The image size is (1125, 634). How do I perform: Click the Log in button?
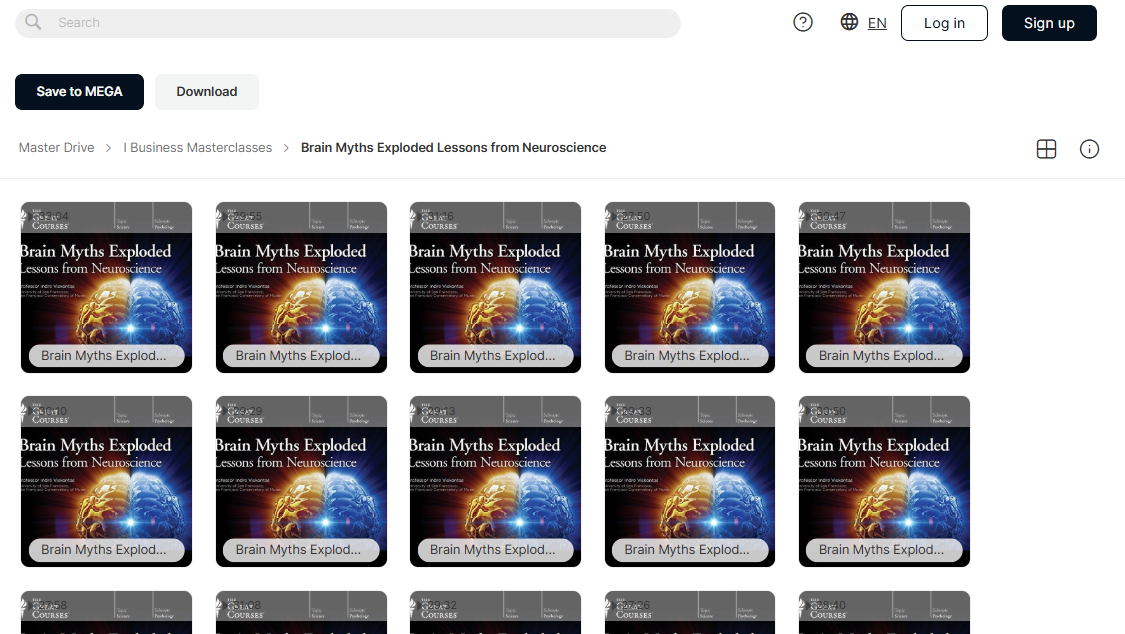(x=944, y=23)
